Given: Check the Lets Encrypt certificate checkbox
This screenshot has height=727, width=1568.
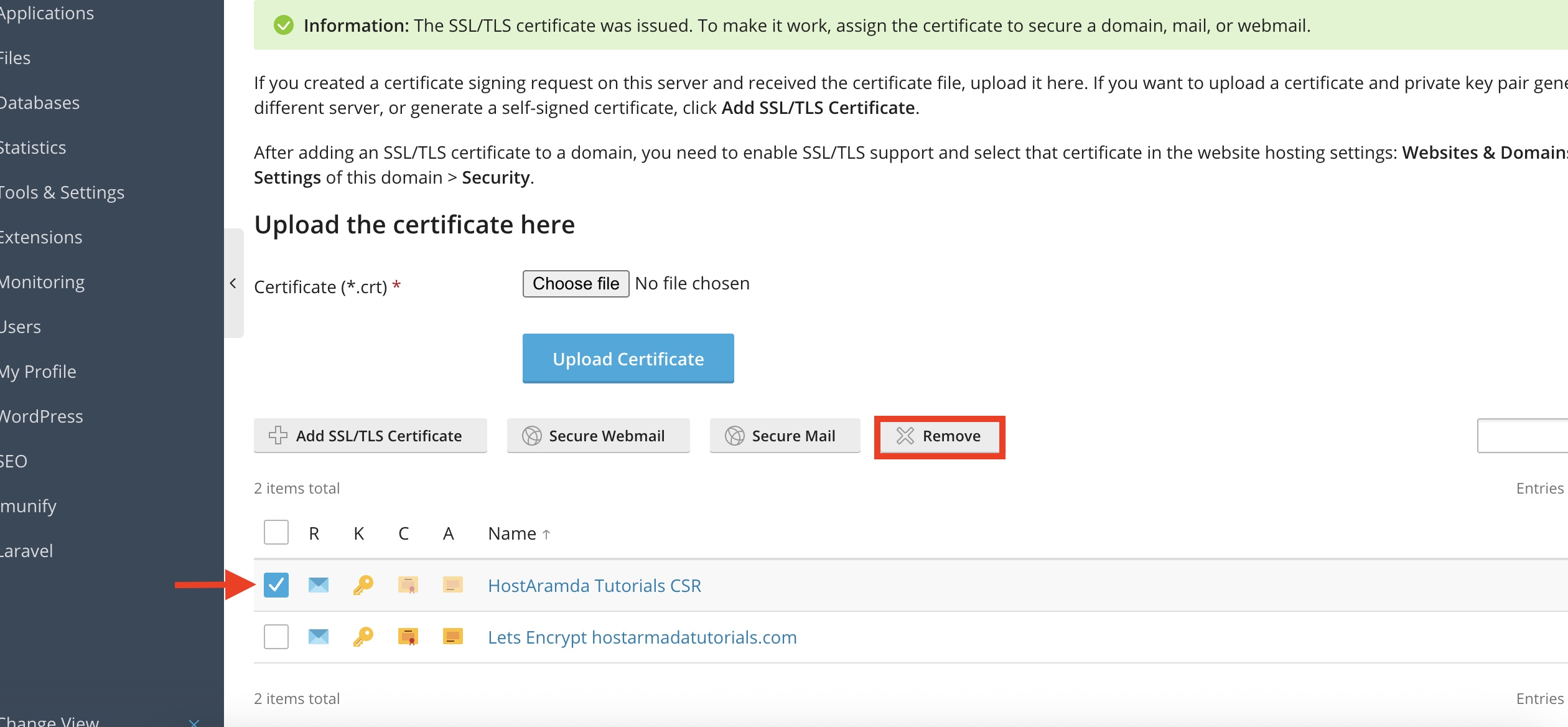Looking at the screenshot, I should [276, 636].
